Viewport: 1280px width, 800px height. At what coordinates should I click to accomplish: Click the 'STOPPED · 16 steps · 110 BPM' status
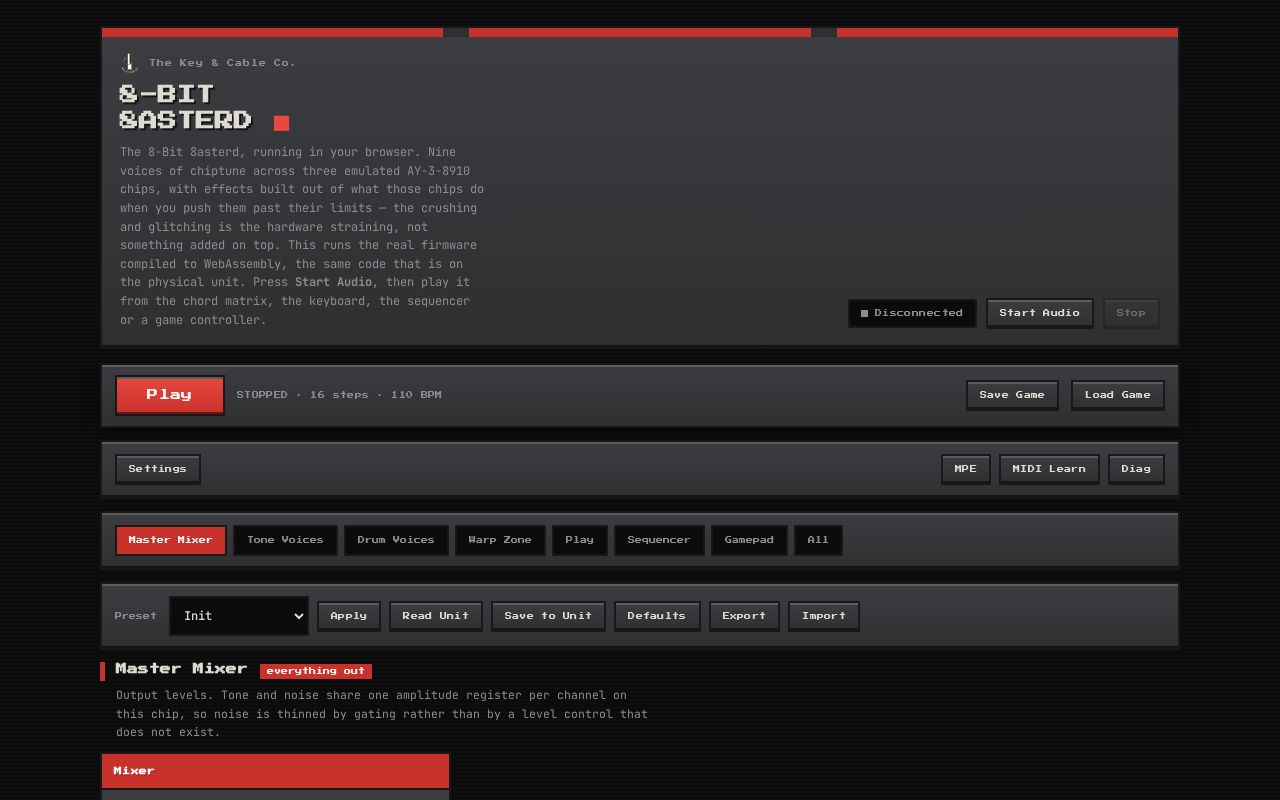(x=339, y=395)
